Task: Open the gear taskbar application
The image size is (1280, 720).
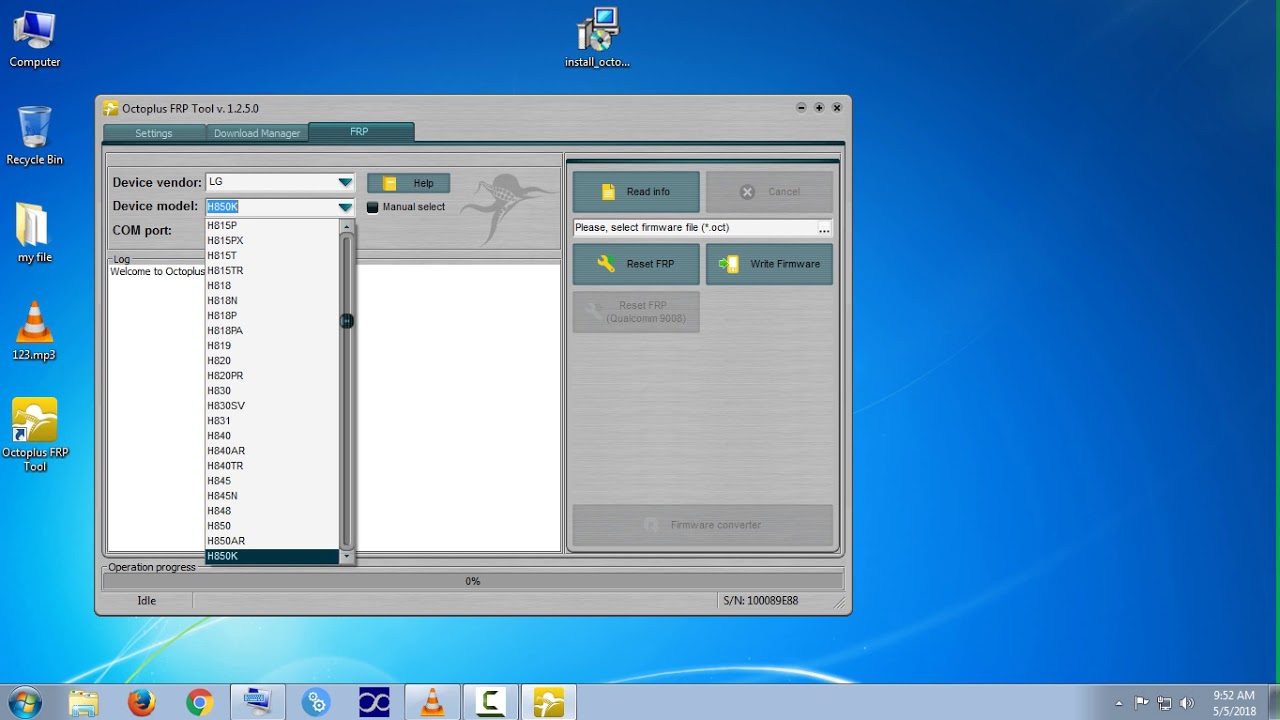Action: tap(316, 703)
